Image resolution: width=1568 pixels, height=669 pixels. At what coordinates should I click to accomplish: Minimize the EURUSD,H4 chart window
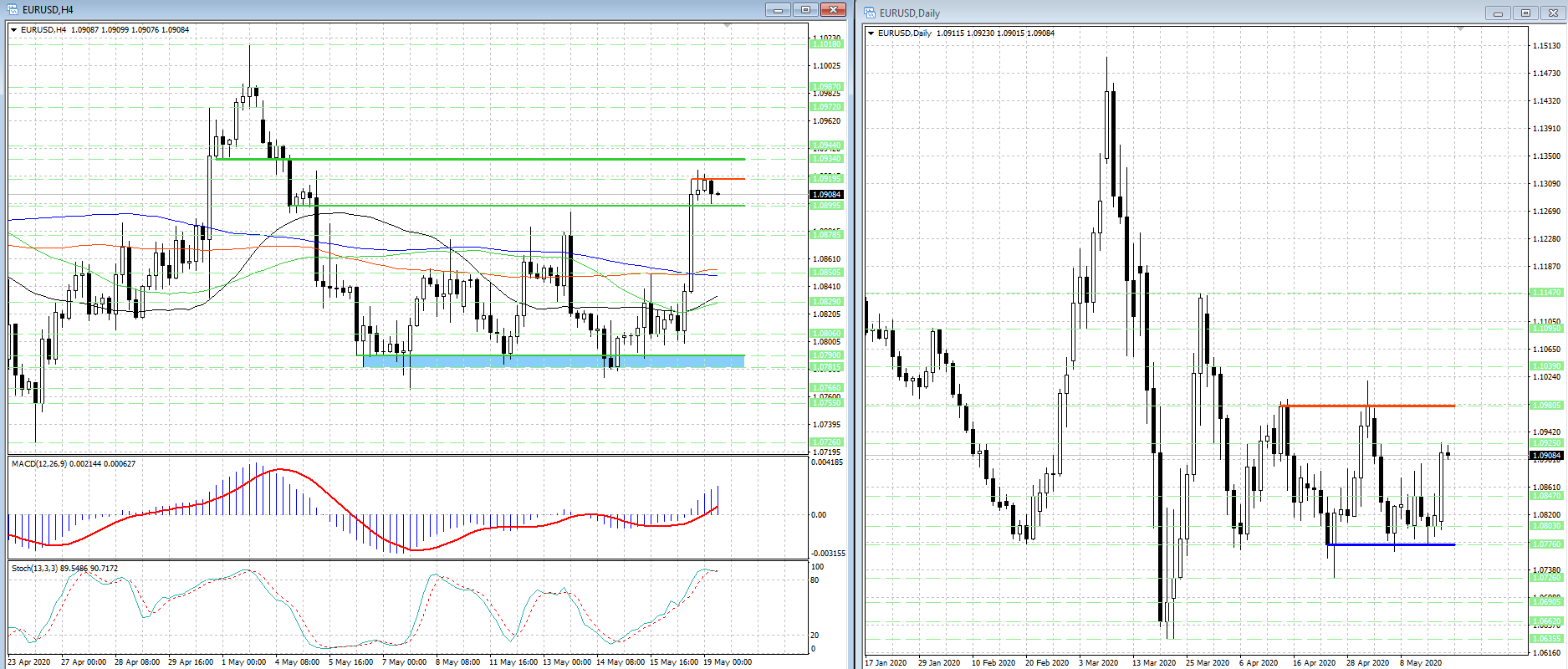click(778, 10)
